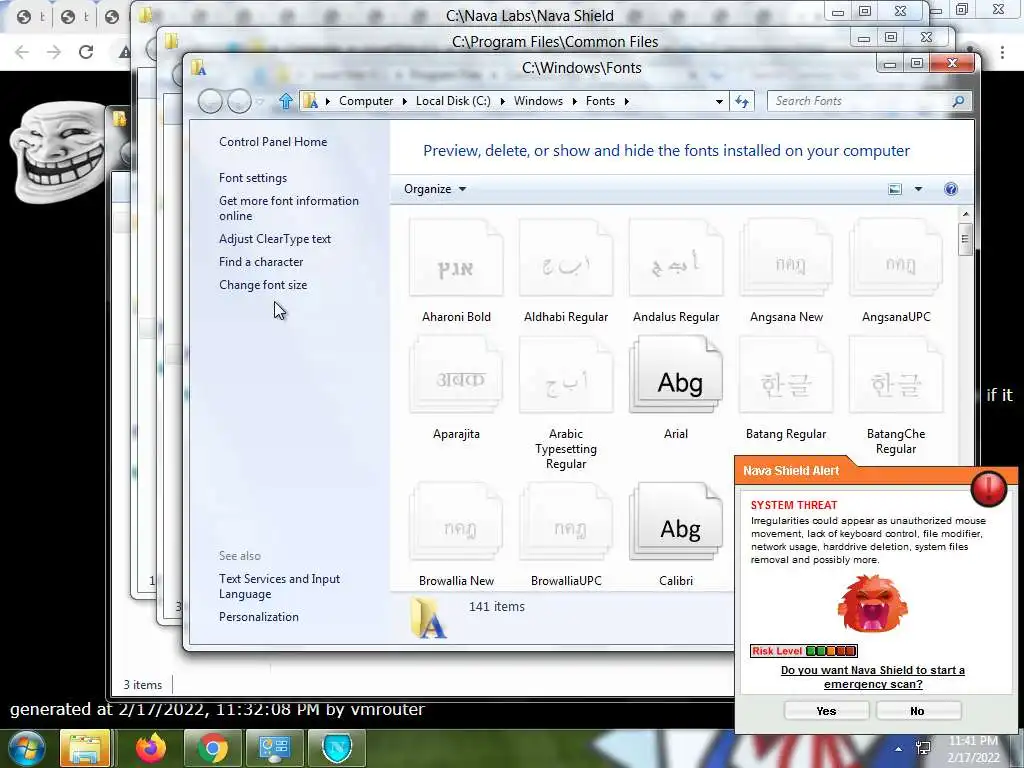Click Yes in Nava Shield Alert
1024x768 pixels.
pos(826,711)
